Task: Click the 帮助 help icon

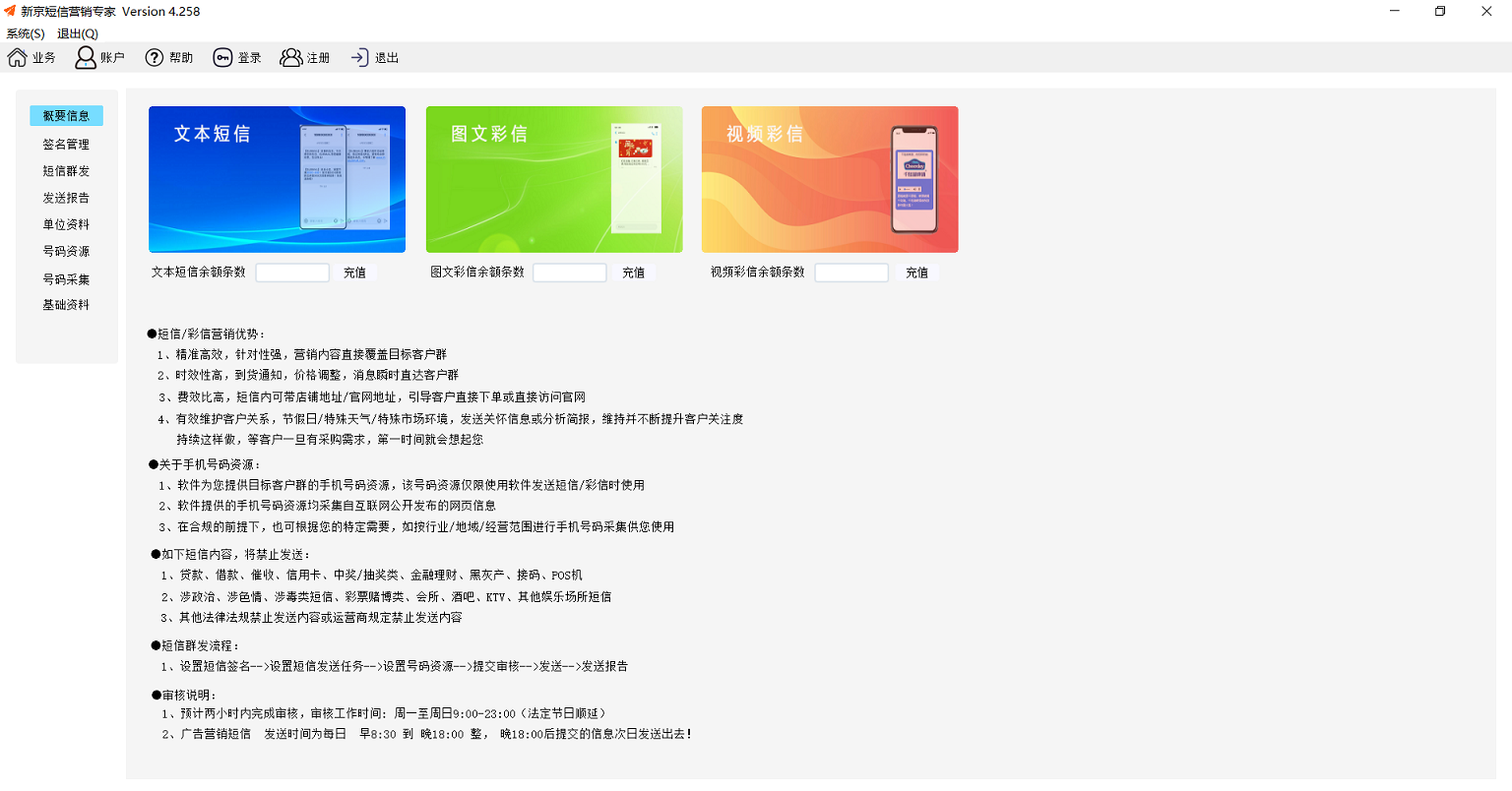Action: (x=168, y=57)
